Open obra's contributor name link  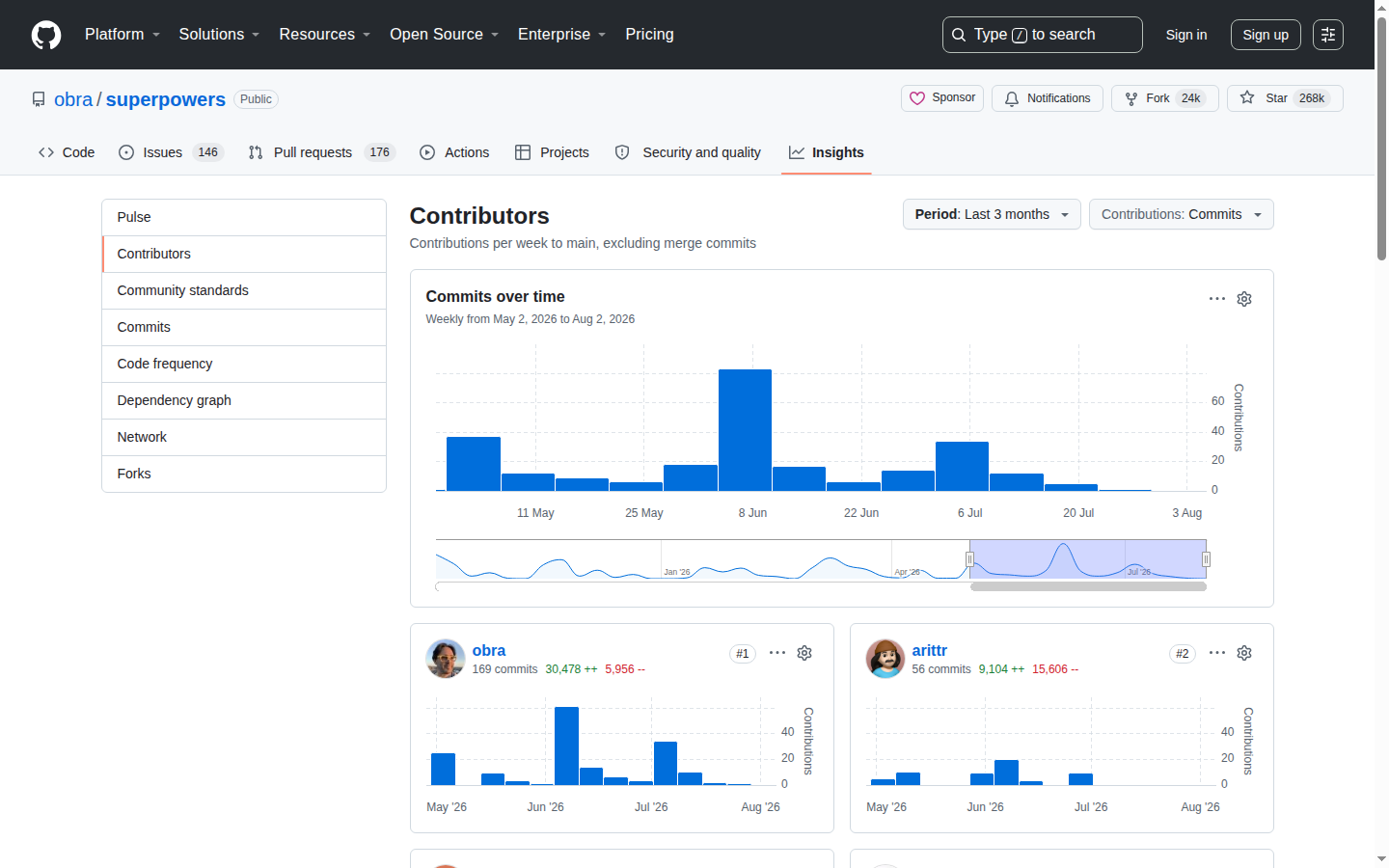(489, 651)
